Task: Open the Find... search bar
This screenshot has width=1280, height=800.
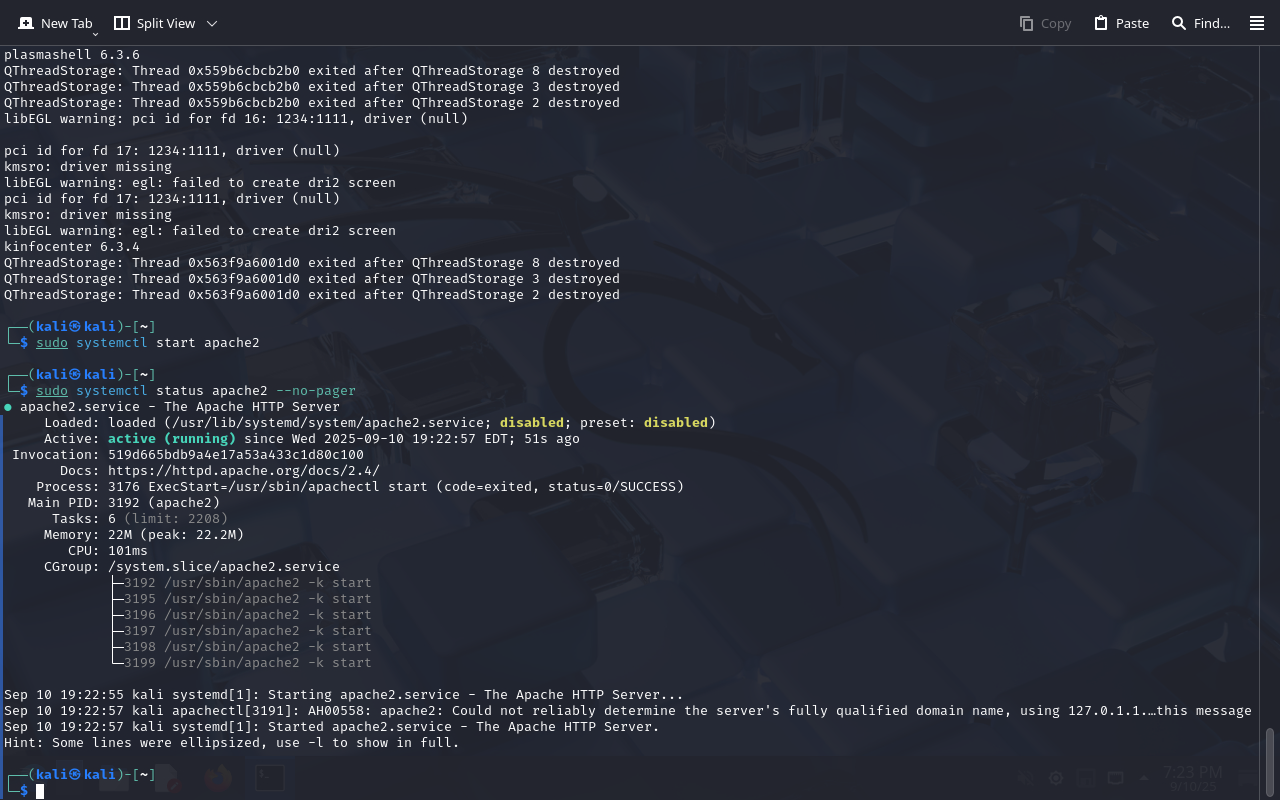Action: (1200, 23)
